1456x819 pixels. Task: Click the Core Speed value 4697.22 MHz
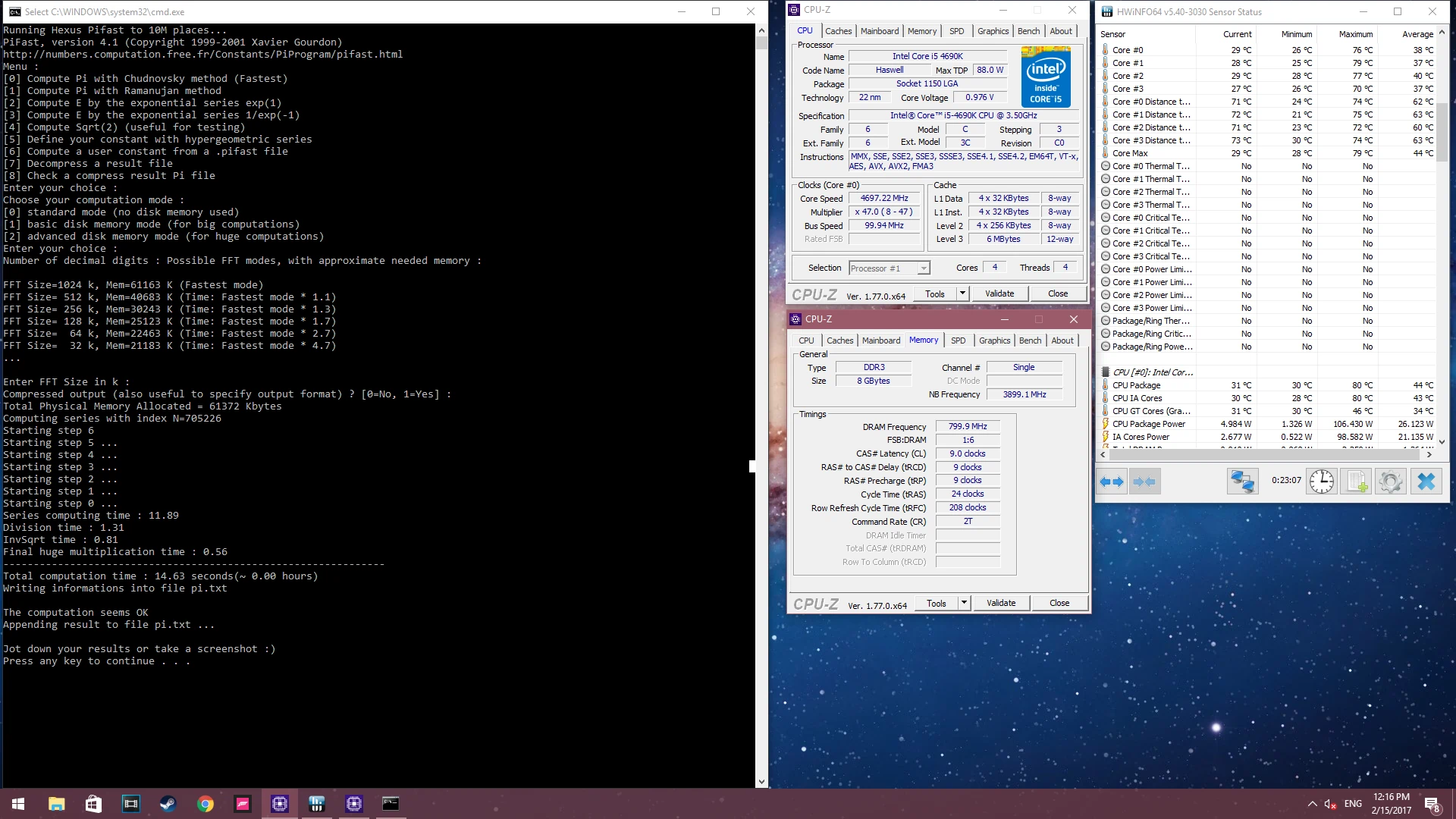[884, 199]
